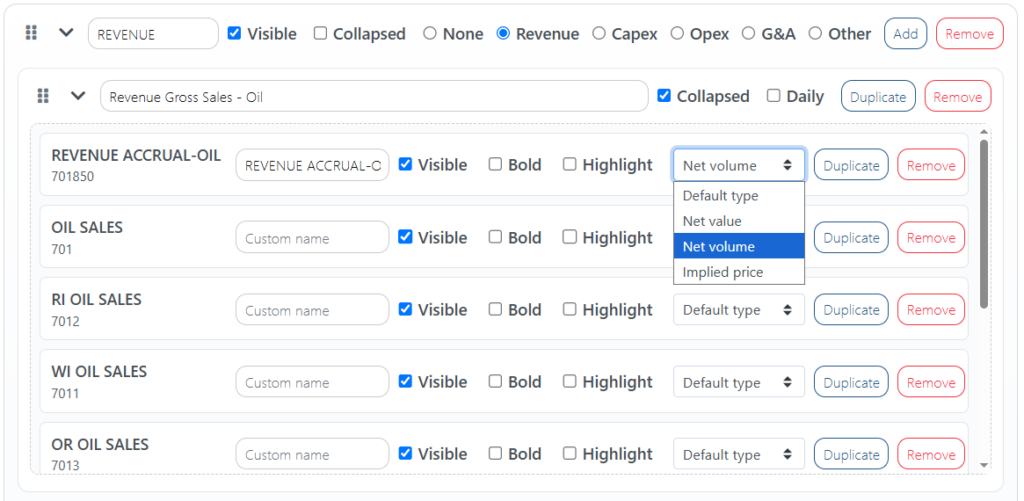
Task: Collapse the Revenue Gross Sales - Oil chevron
Action: click(78, 96)
